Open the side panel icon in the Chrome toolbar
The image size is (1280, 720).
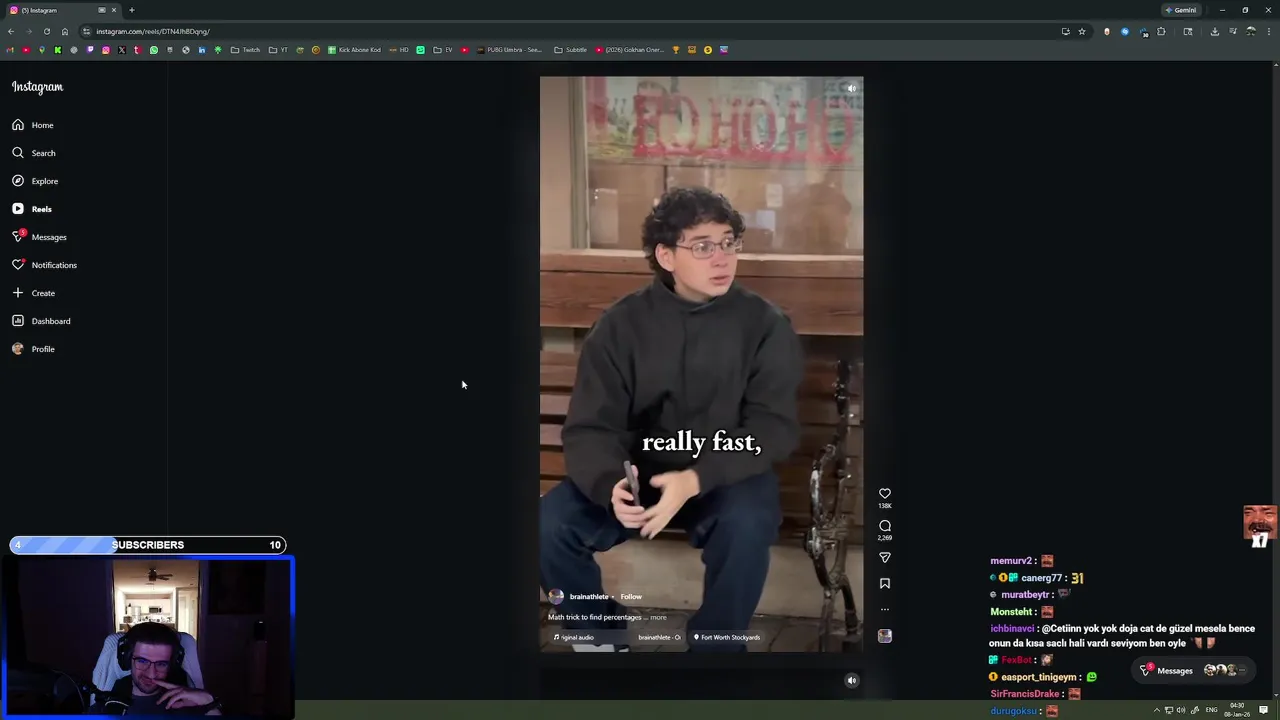1188,32
